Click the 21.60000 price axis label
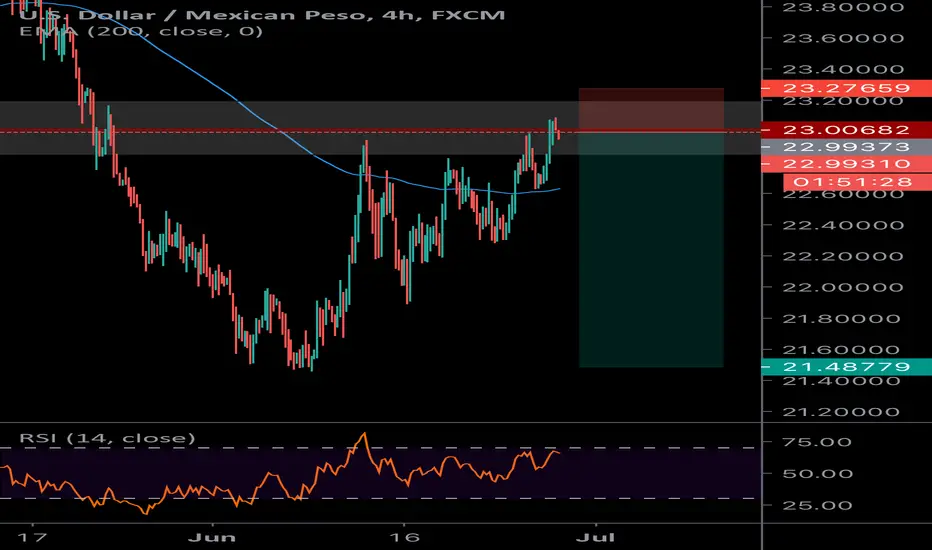Screen dimensions: 932x550 tap(843, 350)
